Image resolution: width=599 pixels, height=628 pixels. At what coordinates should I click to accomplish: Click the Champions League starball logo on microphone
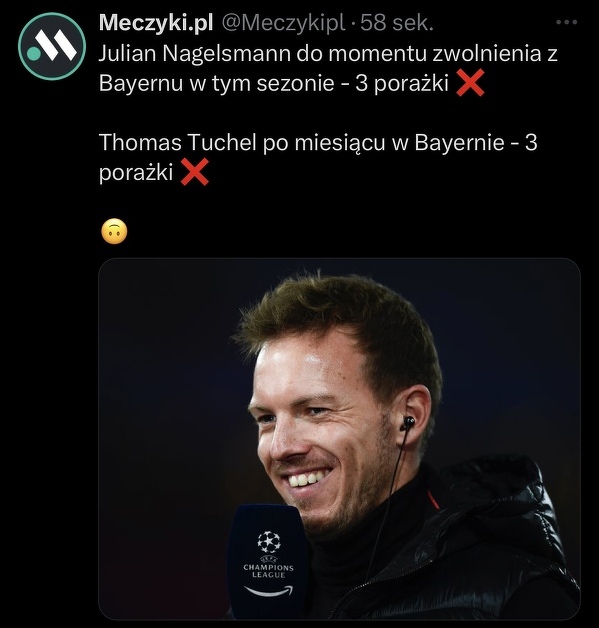[269, 542]
